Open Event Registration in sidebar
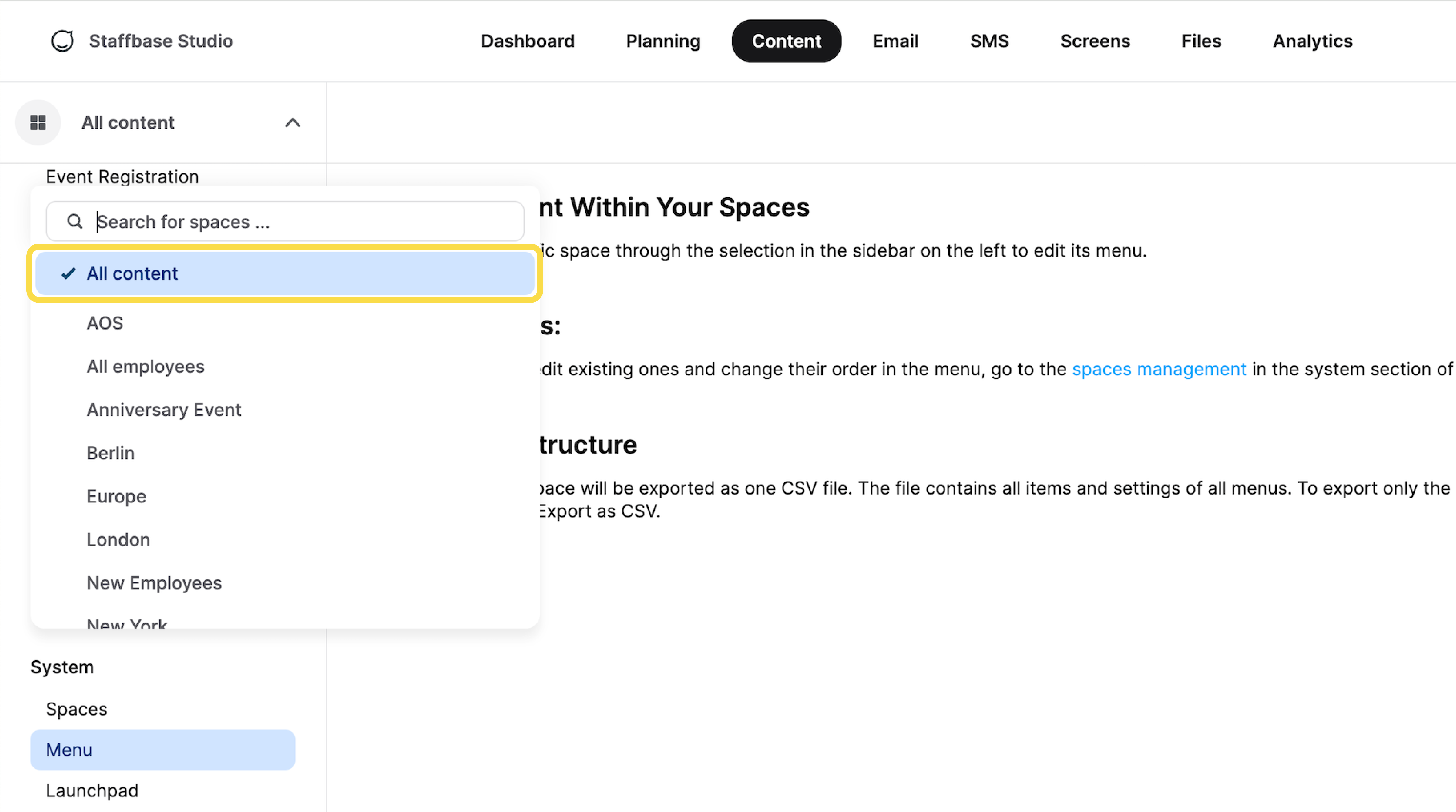 (x=122, y=177)
